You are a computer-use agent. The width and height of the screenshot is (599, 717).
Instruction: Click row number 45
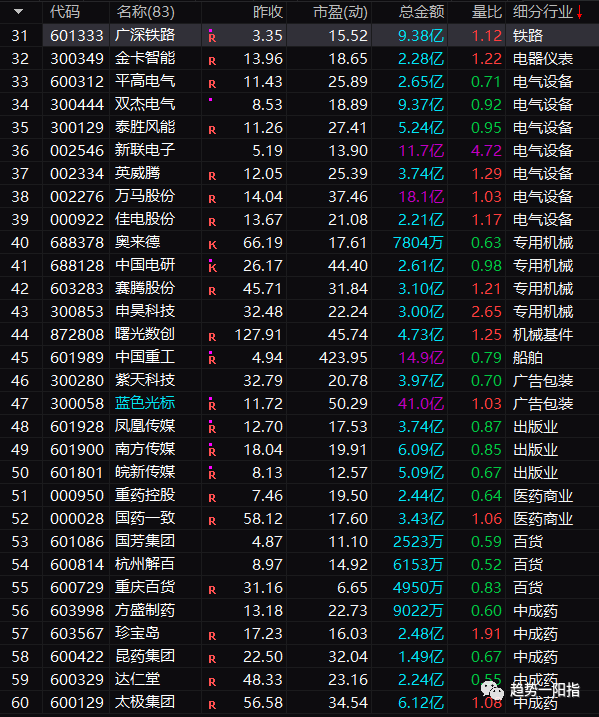(x=20, y=358)
